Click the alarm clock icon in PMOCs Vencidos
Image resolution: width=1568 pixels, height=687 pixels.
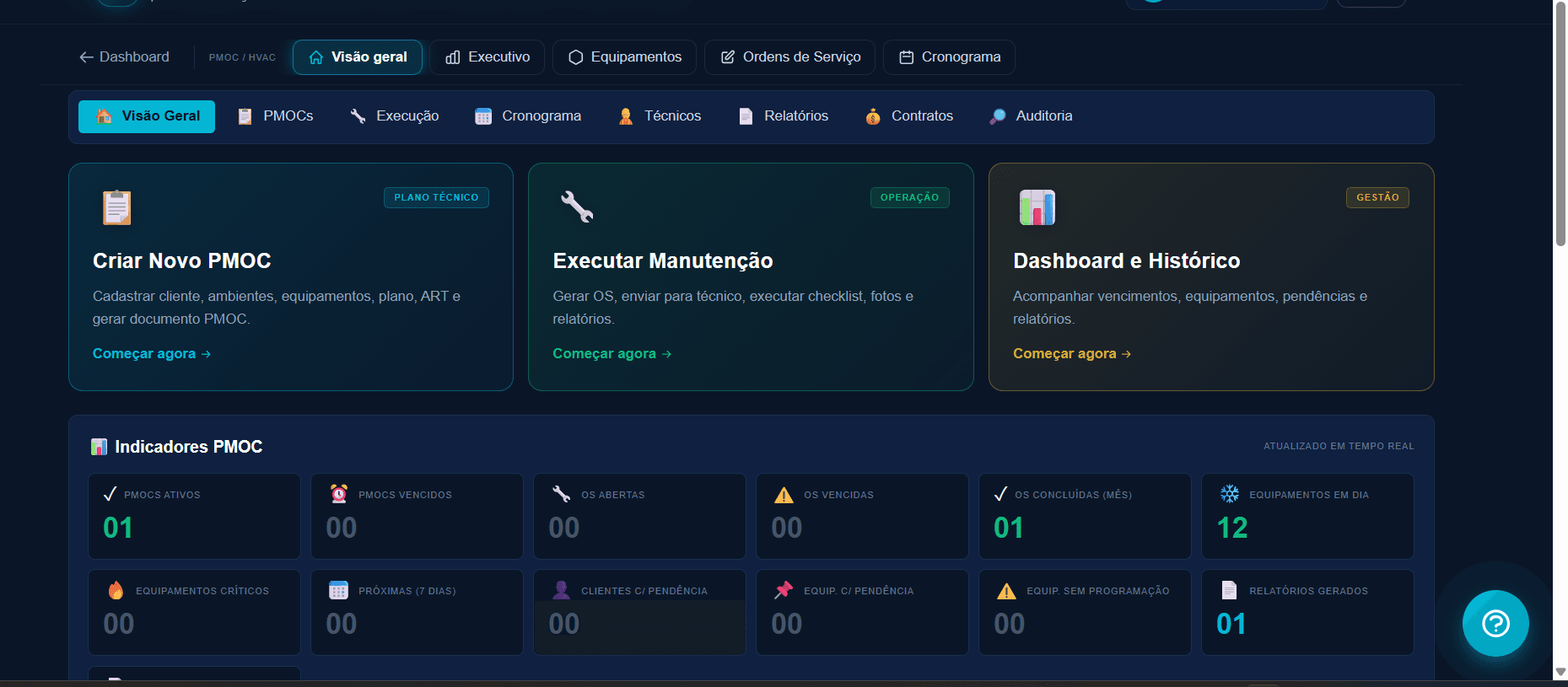tap(339, 494)
